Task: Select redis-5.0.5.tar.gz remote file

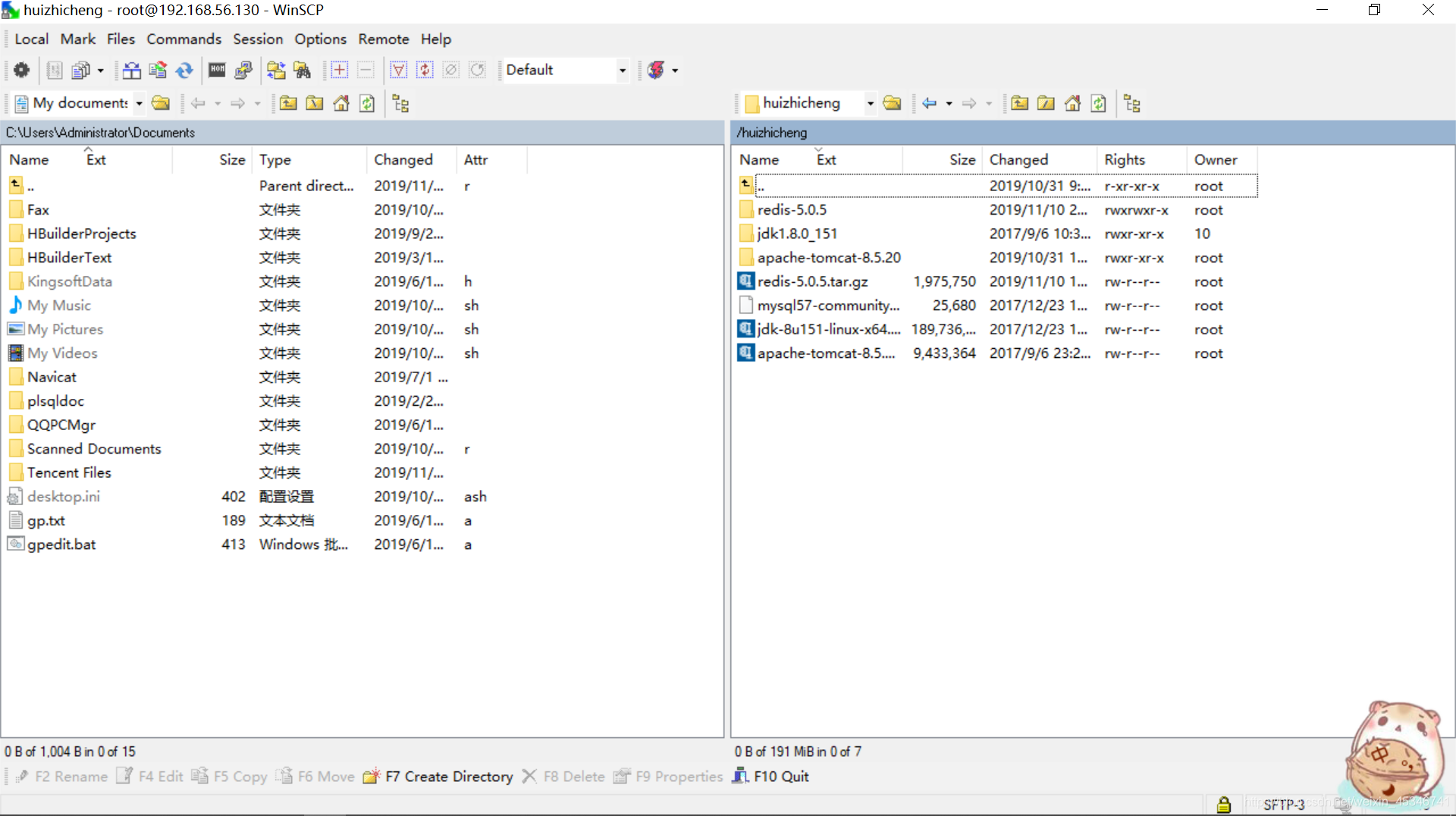Action: click(812, 281)
